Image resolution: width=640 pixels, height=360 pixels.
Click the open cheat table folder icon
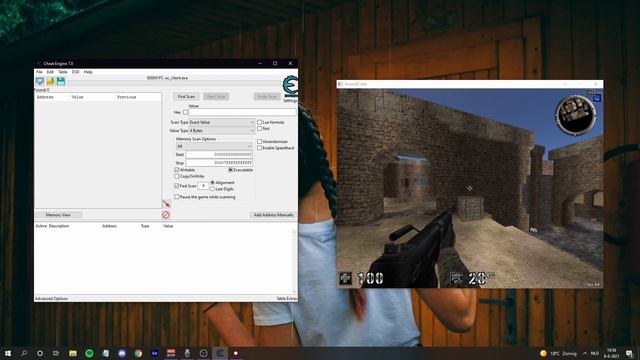tap(50, 81)
